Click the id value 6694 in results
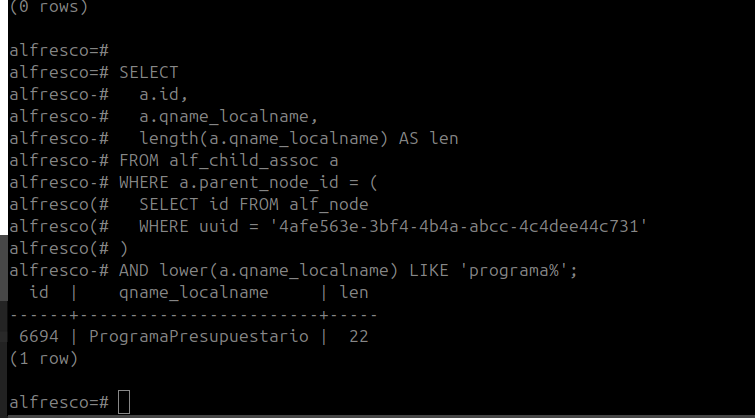Screen dimensions: 755x418 (x=39, y=336)
